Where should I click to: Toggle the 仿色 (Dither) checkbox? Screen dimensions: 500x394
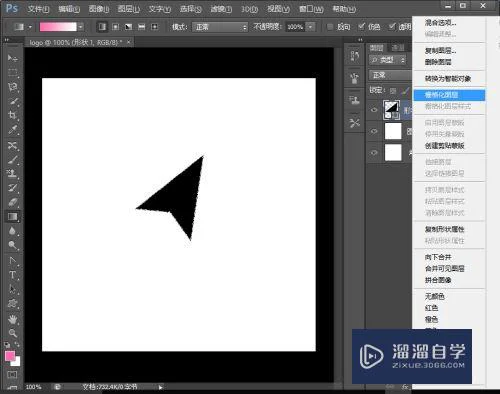(x=361, y=26)
